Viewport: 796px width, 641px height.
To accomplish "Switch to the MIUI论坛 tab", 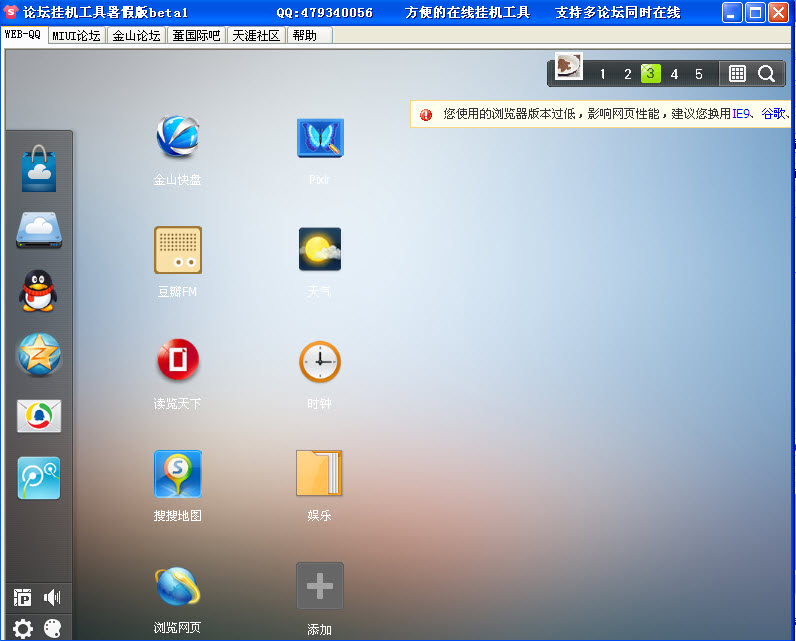I will point(77,36).
